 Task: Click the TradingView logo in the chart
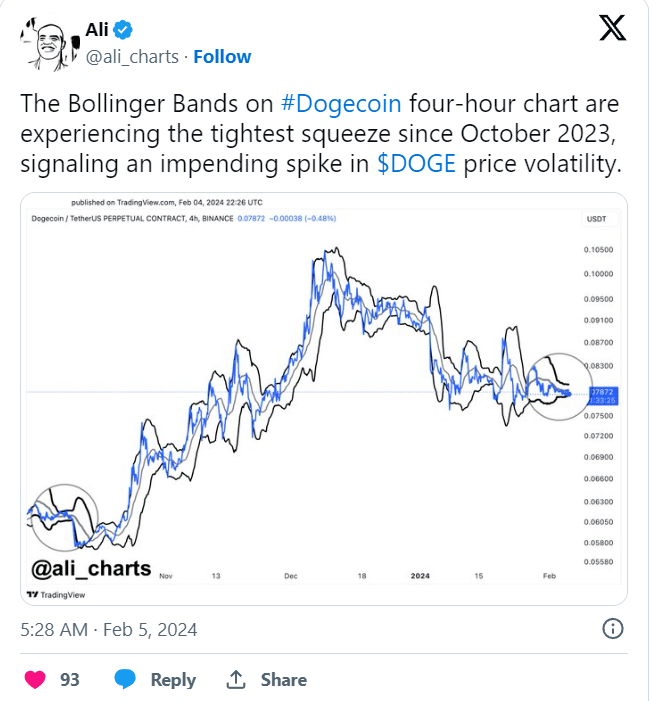tap(56, 595)
